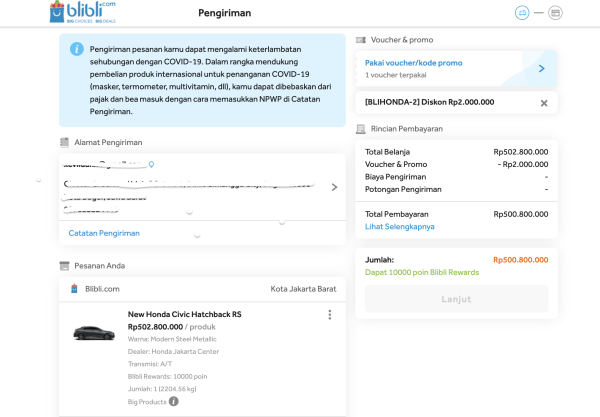The image size is (600, 417).
Task: Click the Alamat Pengiriman address icon
Action: pos(64,142)
